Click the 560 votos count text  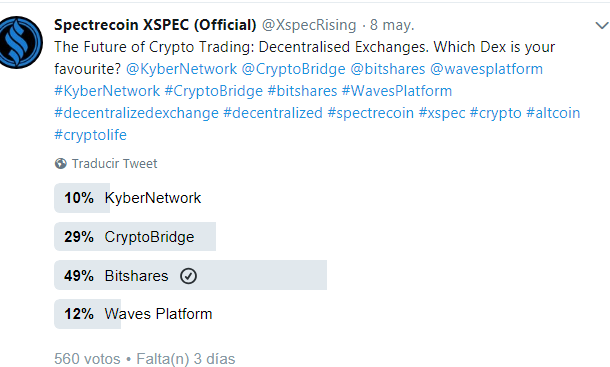pyautogui.click(x=87, y=359)
